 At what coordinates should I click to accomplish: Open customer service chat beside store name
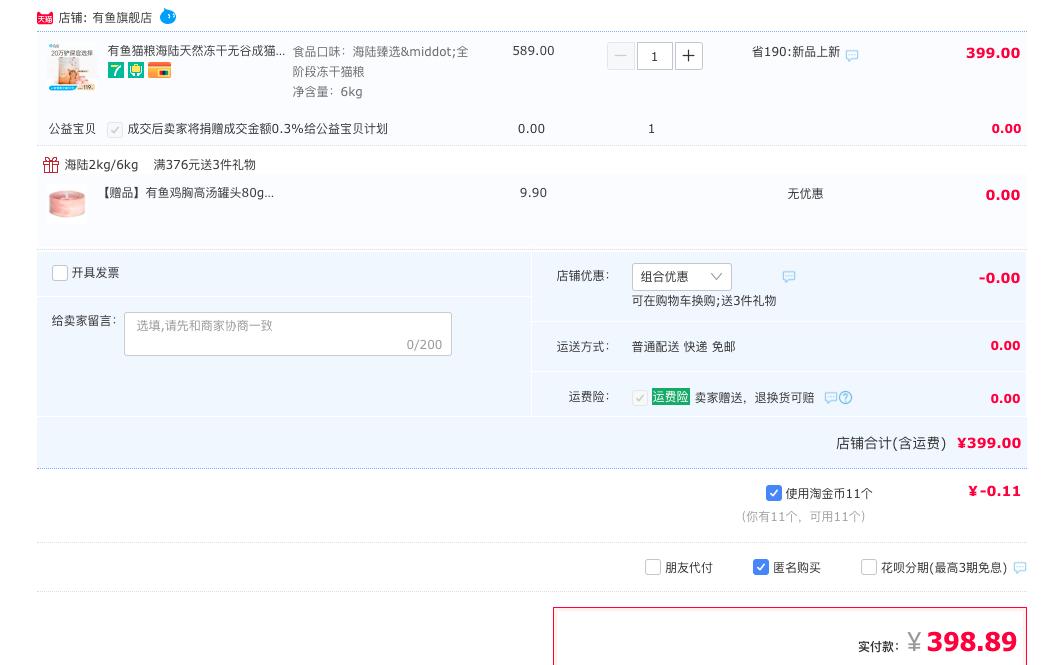click(168, 16)
